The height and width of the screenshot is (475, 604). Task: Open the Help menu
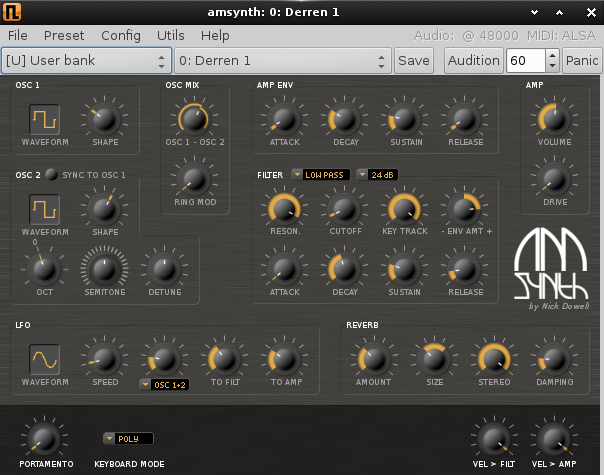(215, 35)
